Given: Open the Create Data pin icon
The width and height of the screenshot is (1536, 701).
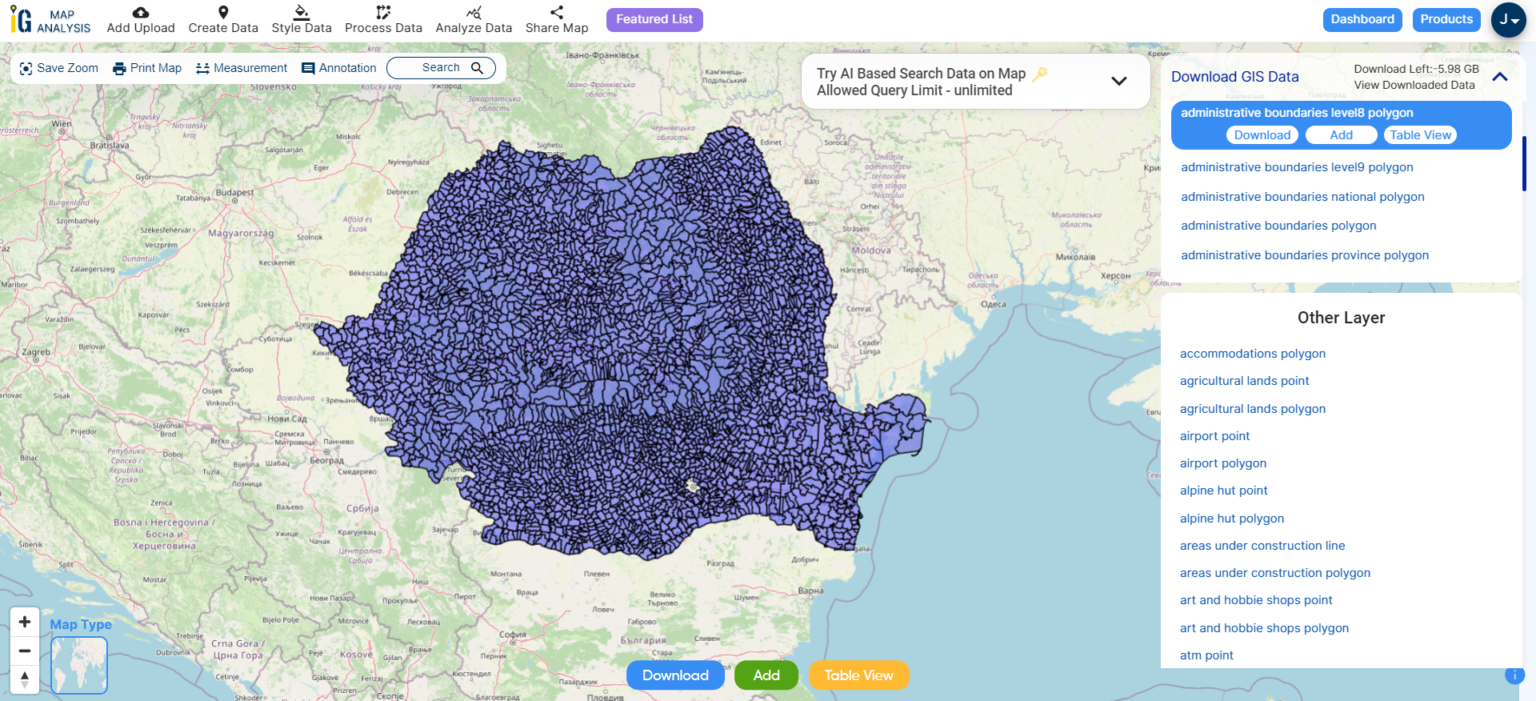Looking at the screenshot, I should click(223, 12).
